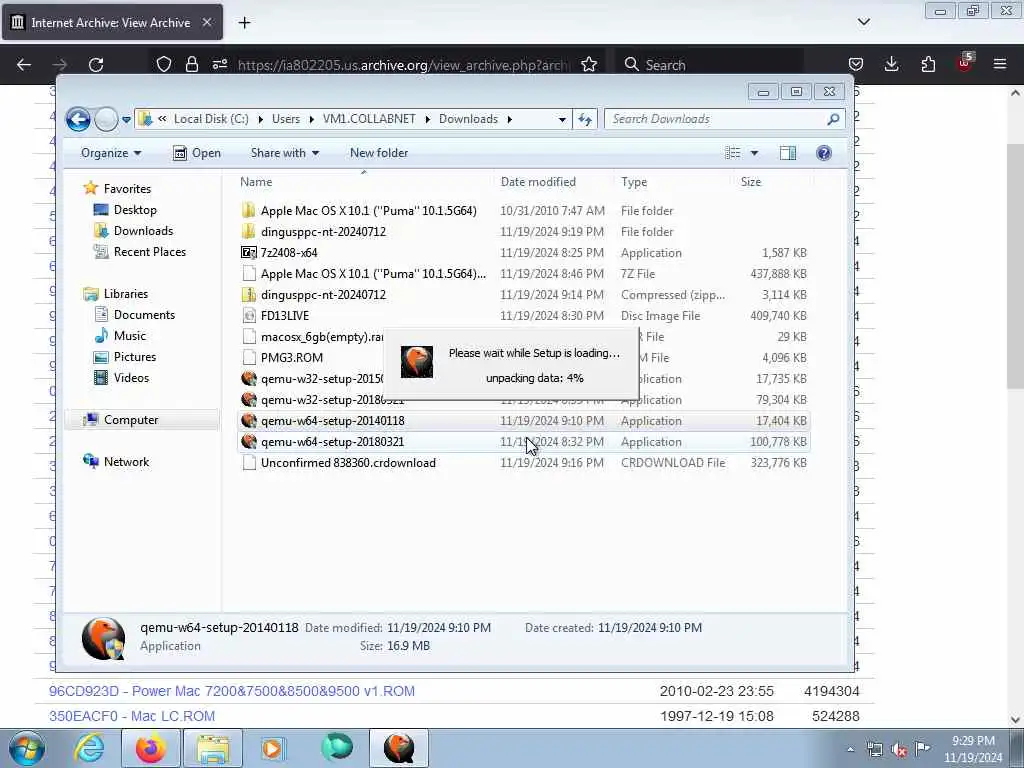
Task: Select Apple Mac OS X 10.1 folder
Action: pos(524,211)
